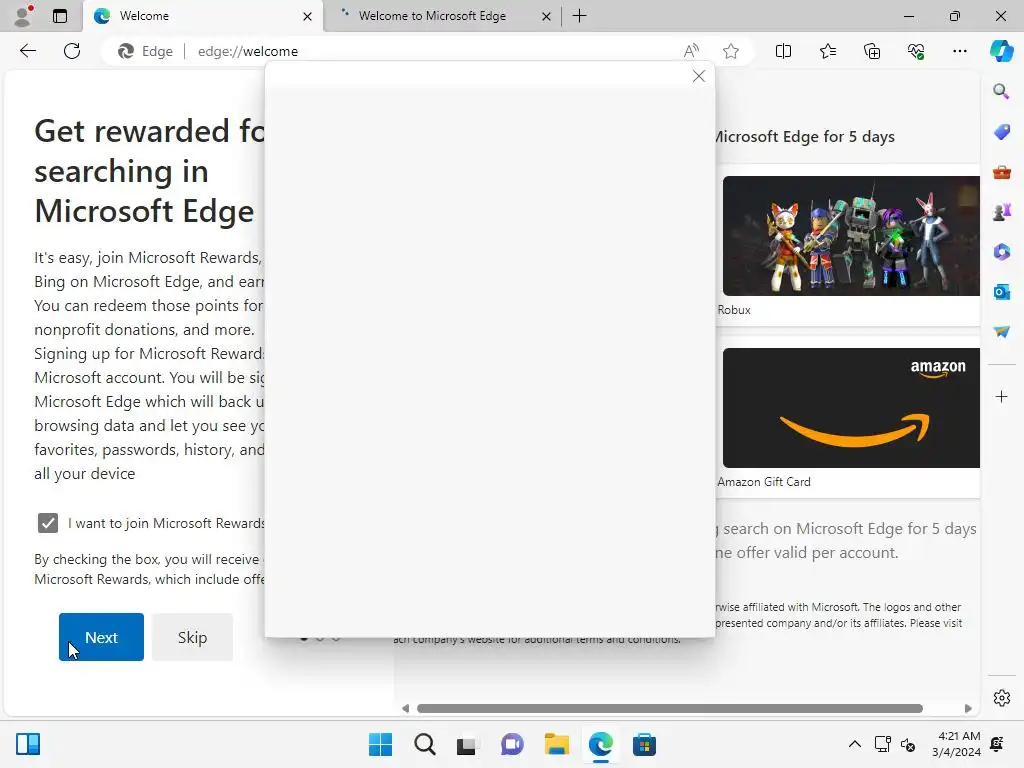This screenshot has height=768, width=1024.
Task: Open sidebar Microsoft 365 icon
Action: click(1001, 251)
